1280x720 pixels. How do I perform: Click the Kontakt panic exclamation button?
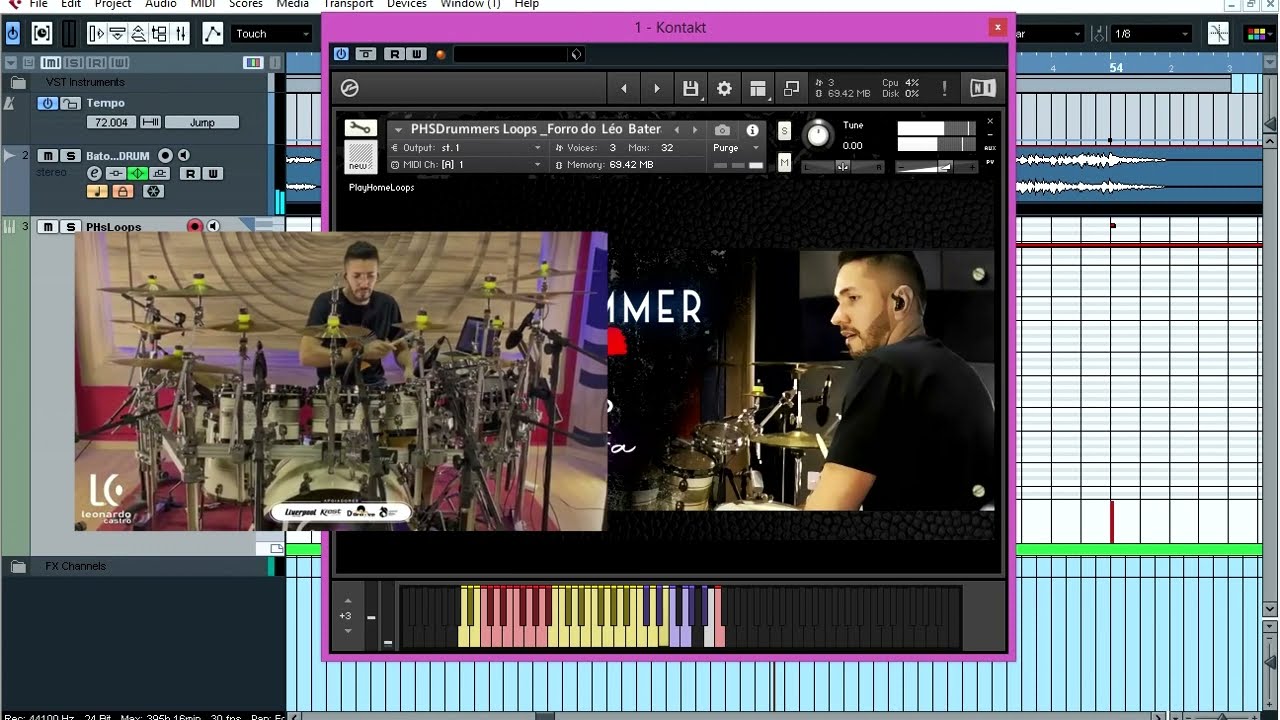[944, 88]
